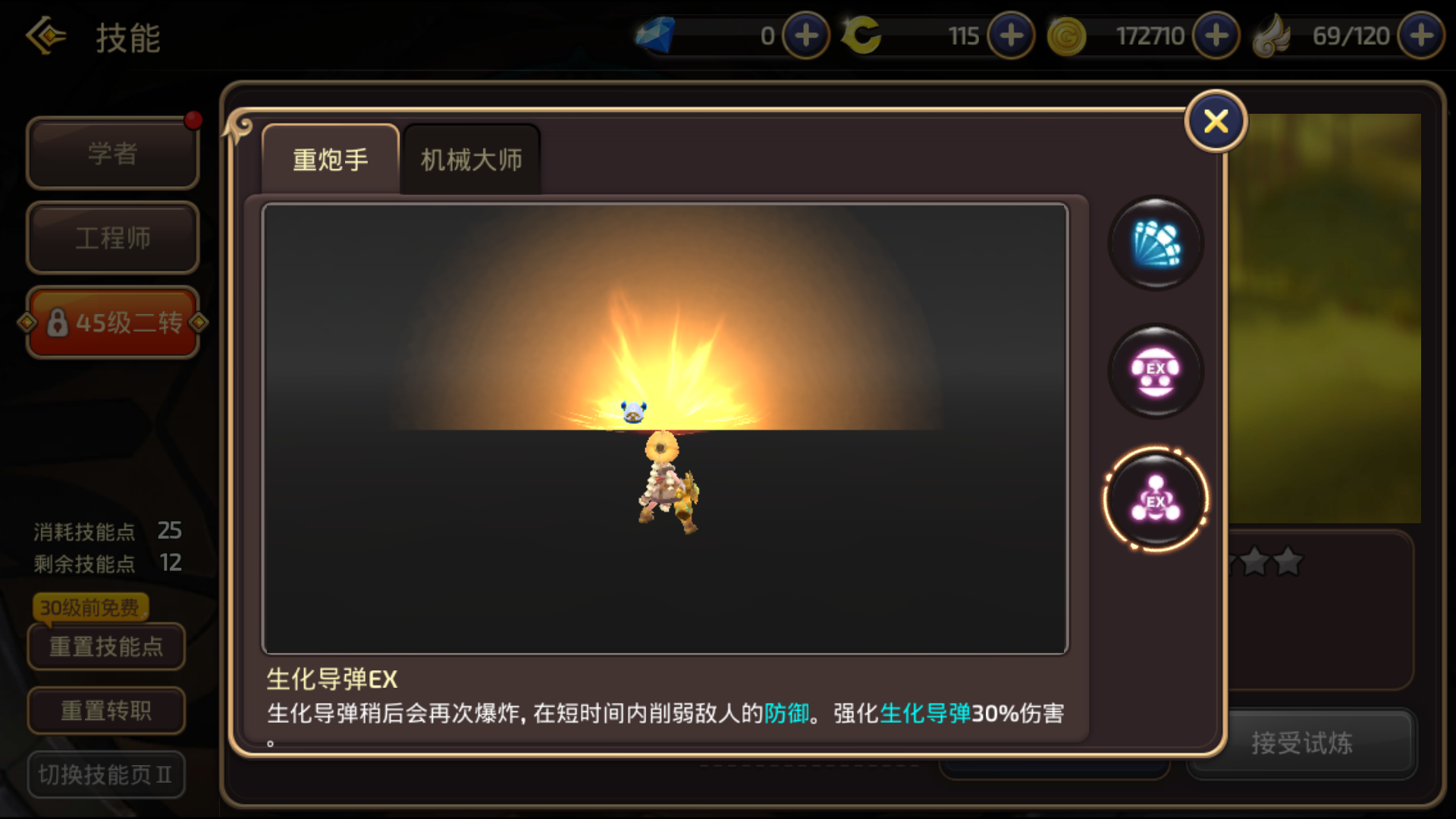Select the blue fan-shot skill icon
The image size is (1456, 819).
pos(1156,243)
